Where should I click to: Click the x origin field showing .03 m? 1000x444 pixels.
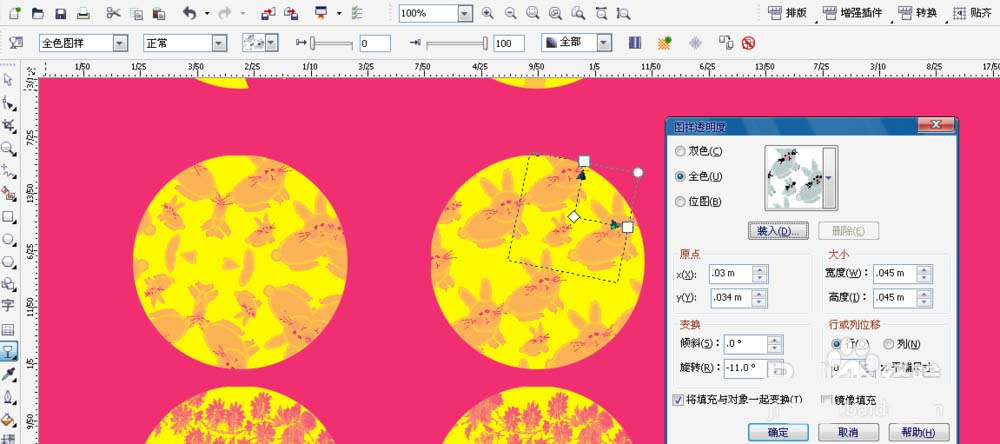click(731, 274)
